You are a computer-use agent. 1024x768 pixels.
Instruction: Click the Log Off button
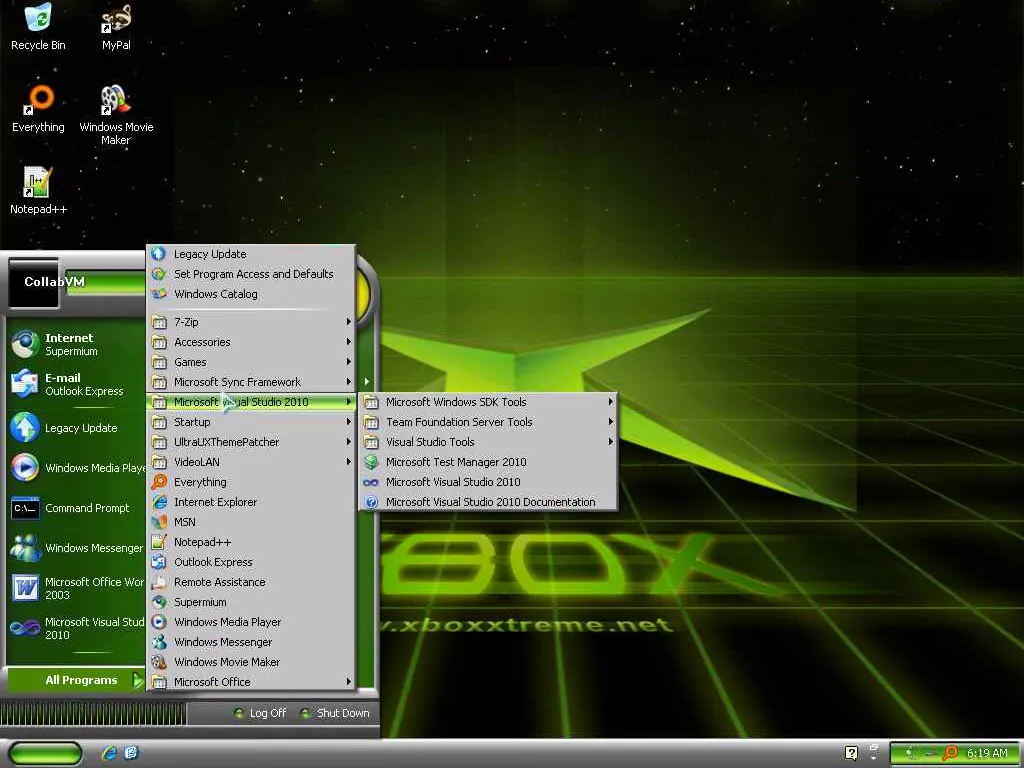pyautogui.click(x=260, y=713)
